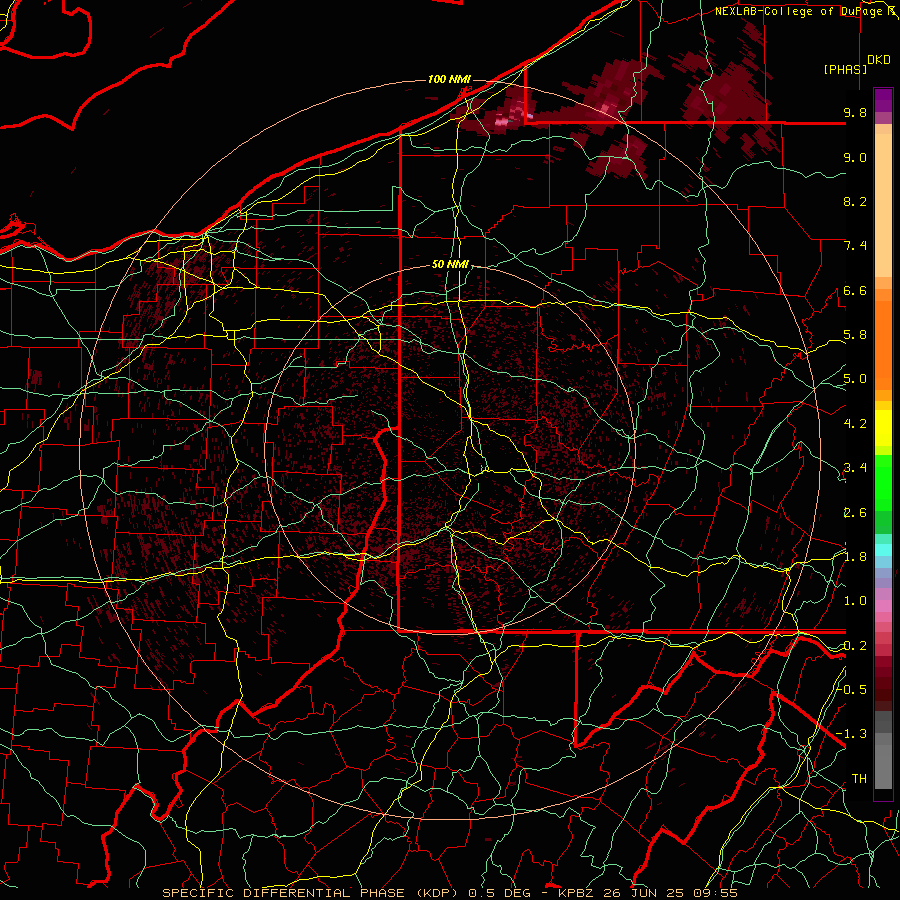This screenshot has height=900, width=900.
Task: Click the 5.0 value on the legend
Action: (x=855, y=379)
